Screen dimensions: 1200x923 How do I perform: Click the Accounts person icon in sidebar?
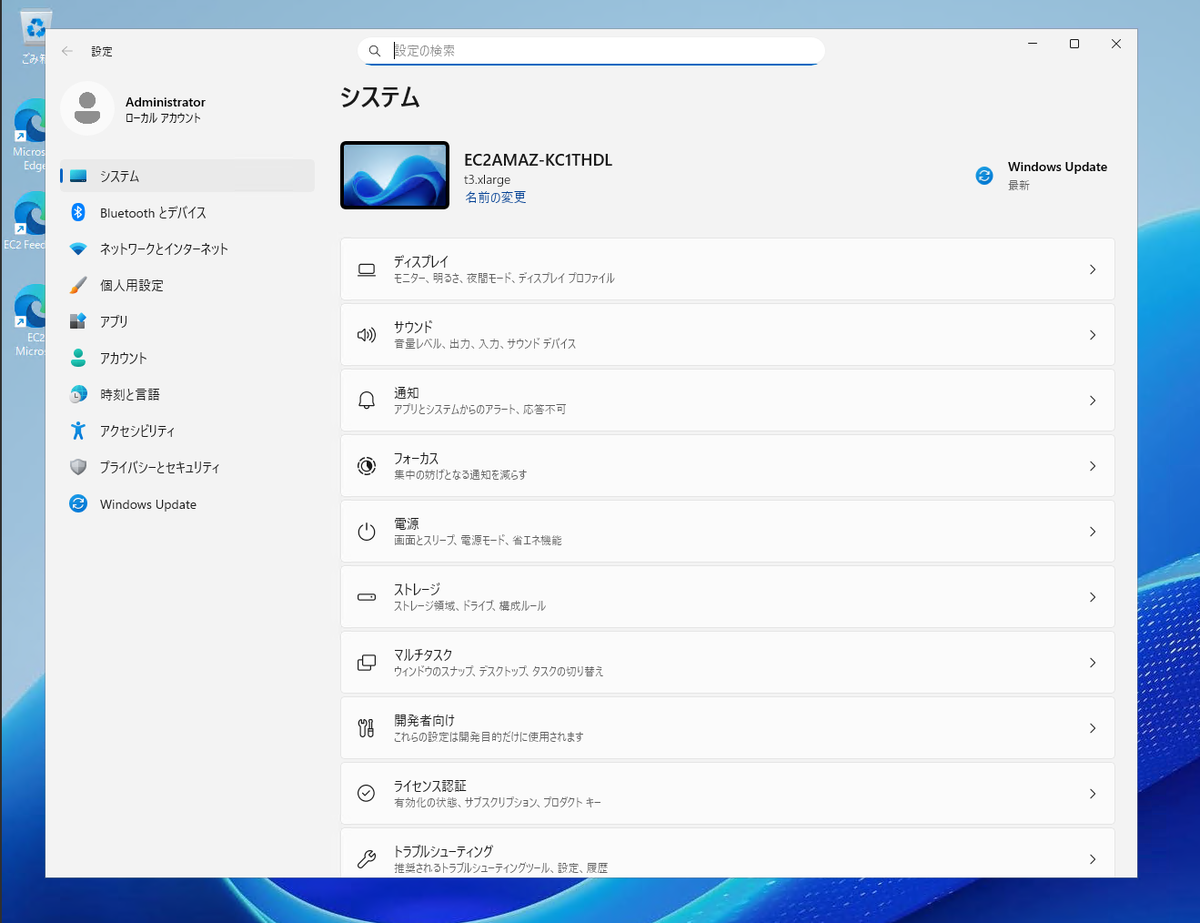coord(78,358)
